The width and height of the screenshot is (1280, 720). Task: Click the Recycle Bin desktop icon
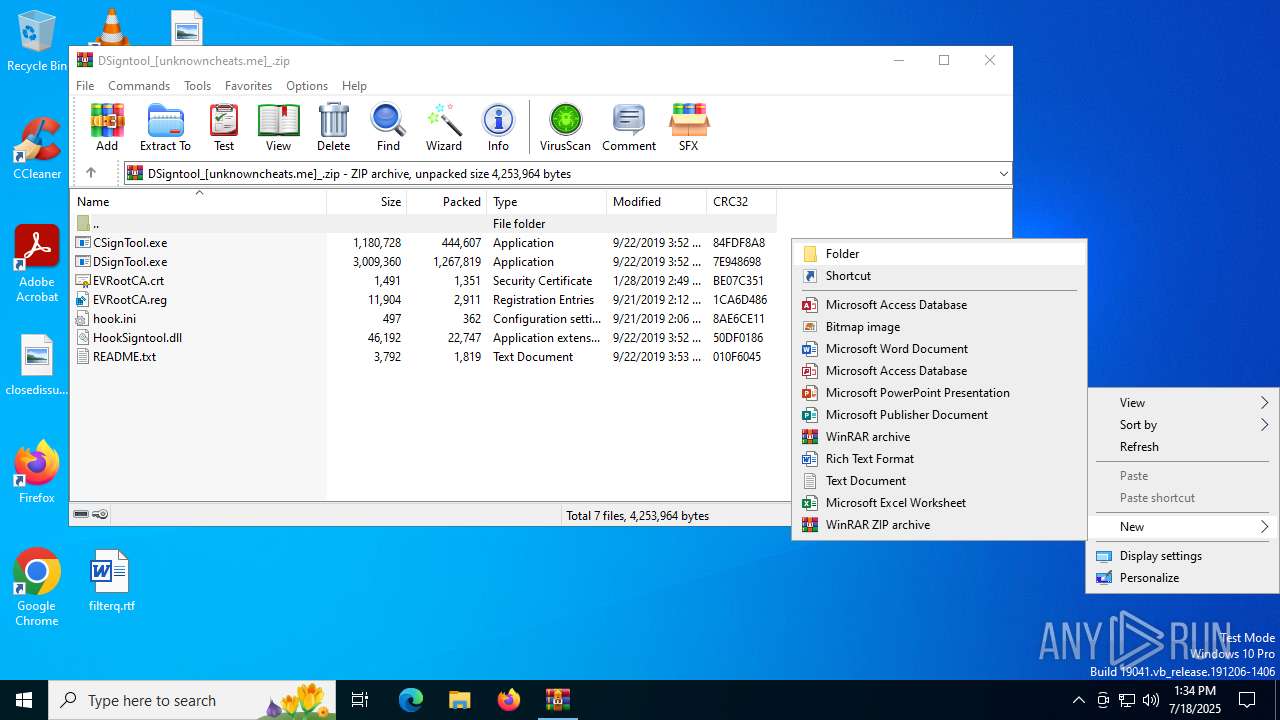pos(37,42)
